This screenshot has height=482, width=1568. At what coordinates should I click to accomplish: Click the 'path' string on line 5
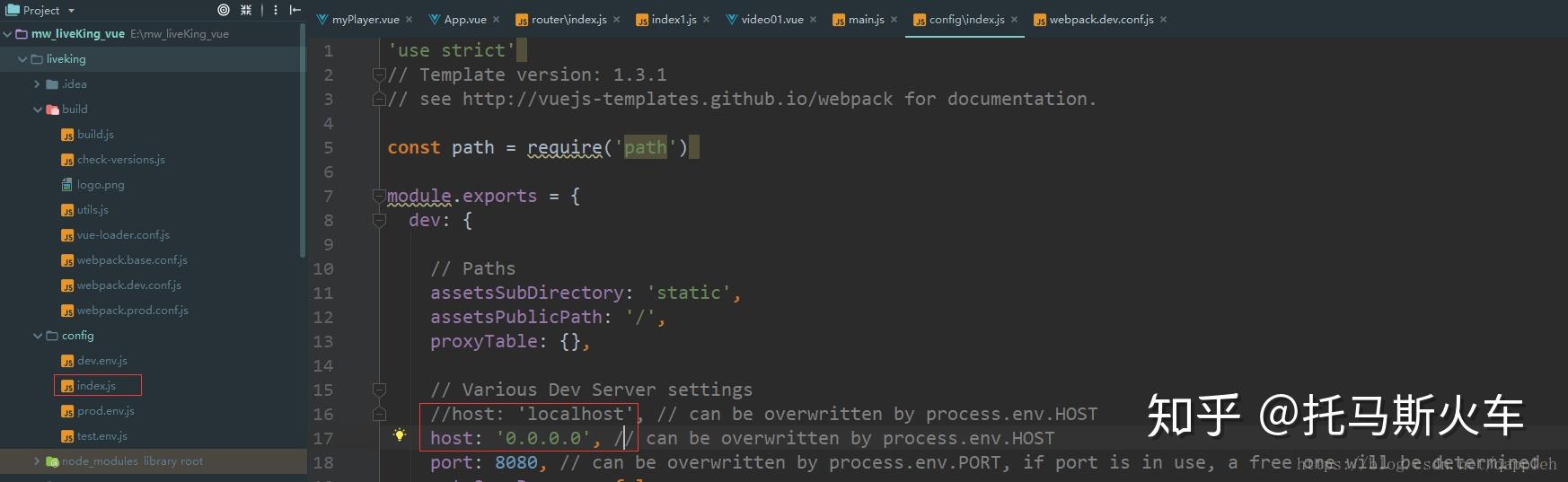[x=646, y=147]
